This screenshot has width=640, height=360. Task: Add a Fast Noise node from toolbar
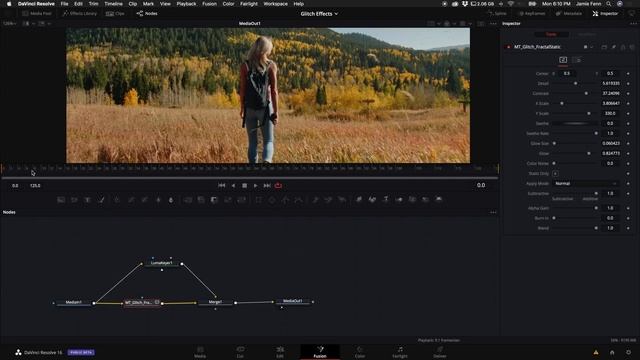point(74,200)
